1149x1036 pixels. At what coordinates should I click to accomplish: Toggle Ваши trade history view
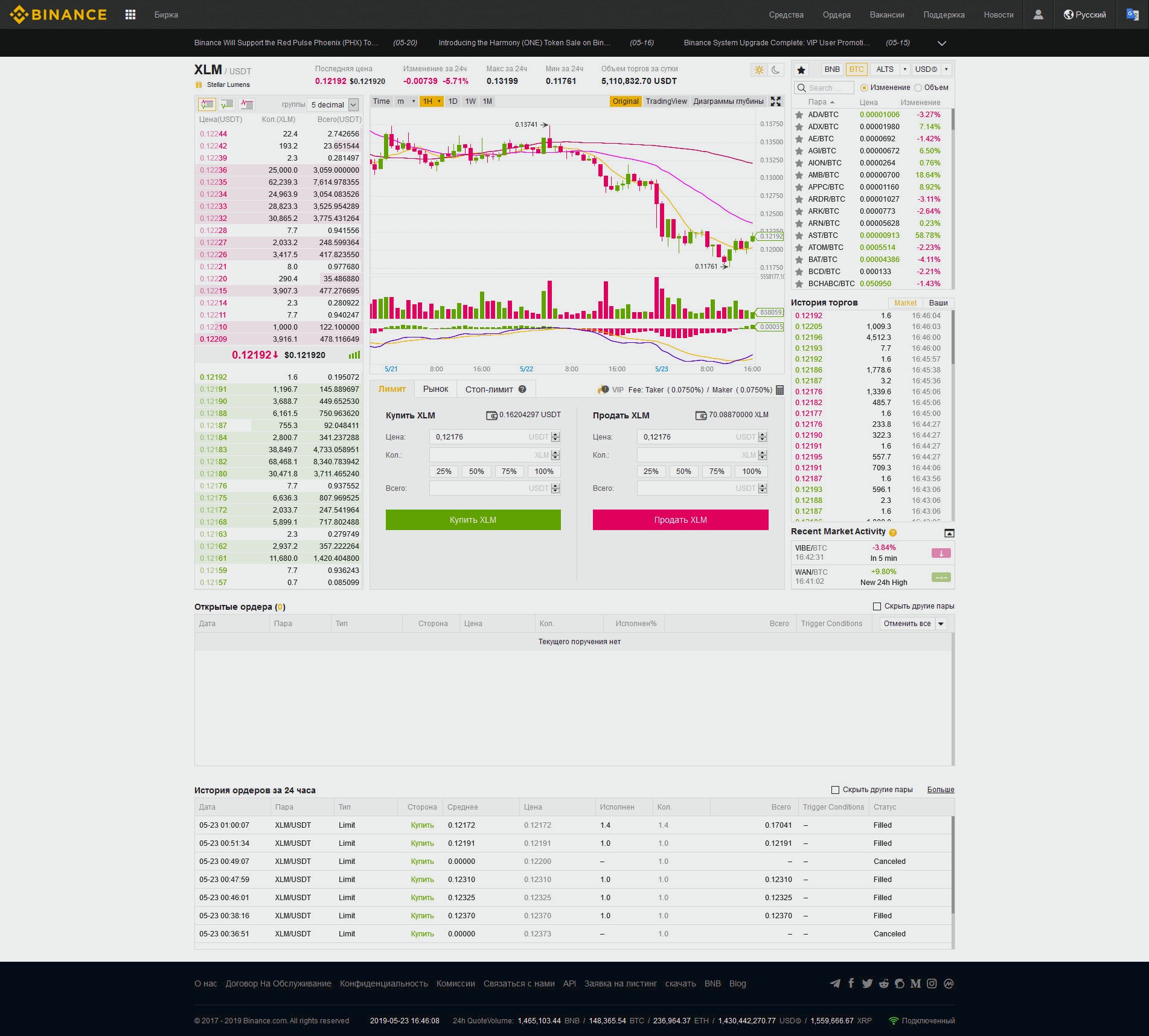point(938,303)
